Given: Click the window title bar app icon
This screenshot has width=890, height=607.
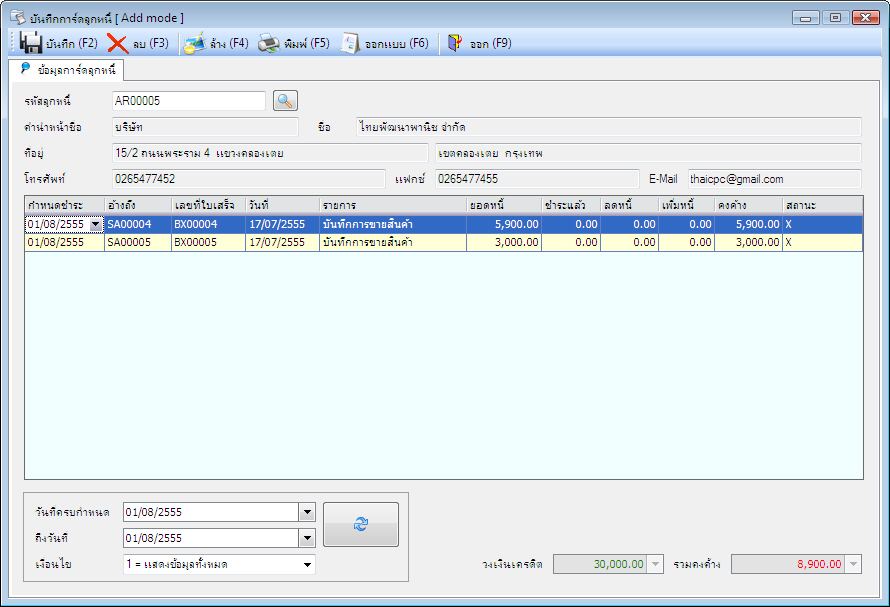Looking at the screenshot, I should [x=18, y=18].
